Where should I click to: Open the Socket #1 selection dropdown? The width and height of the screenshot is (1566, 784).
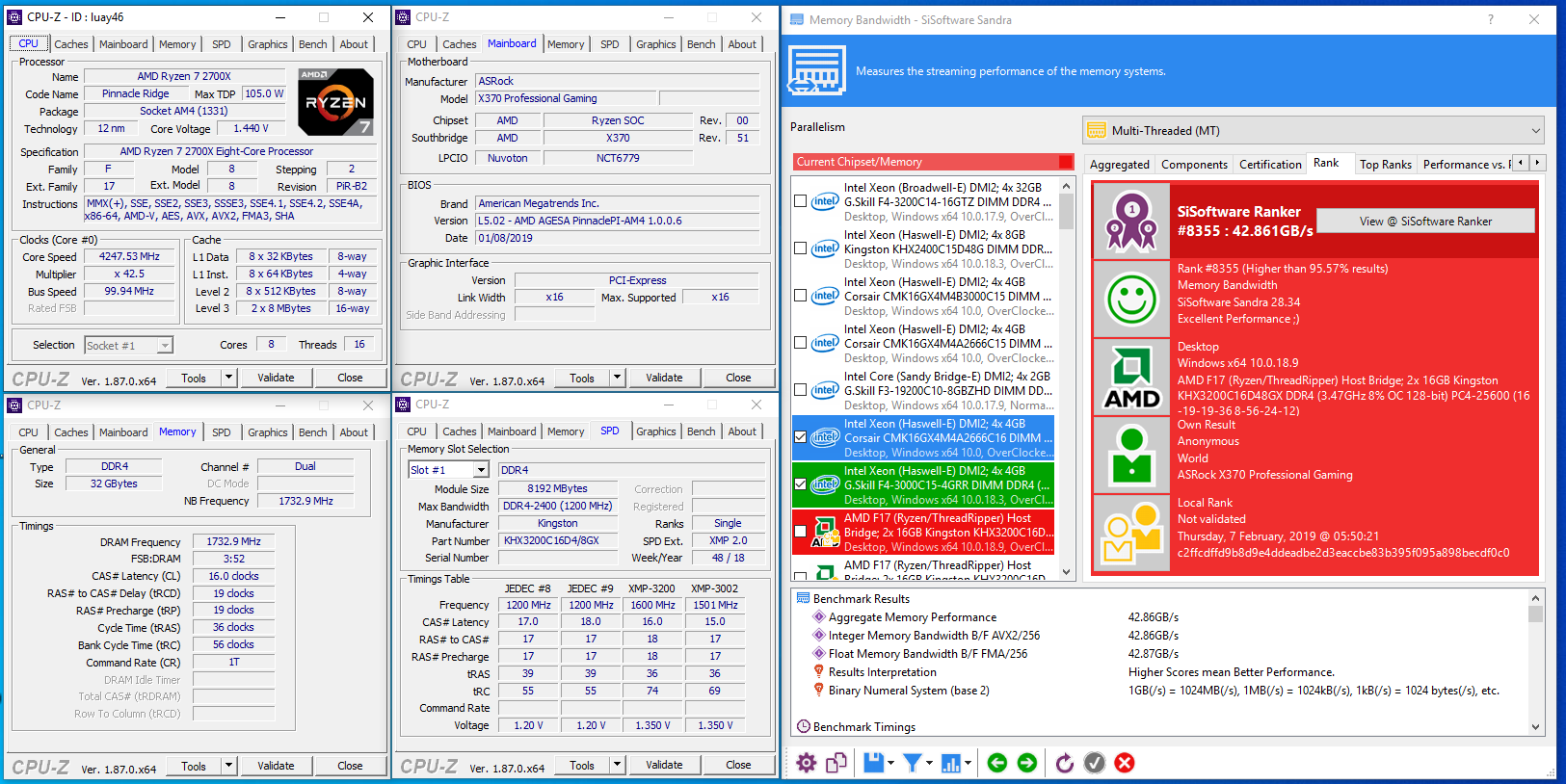click(128, 345)
